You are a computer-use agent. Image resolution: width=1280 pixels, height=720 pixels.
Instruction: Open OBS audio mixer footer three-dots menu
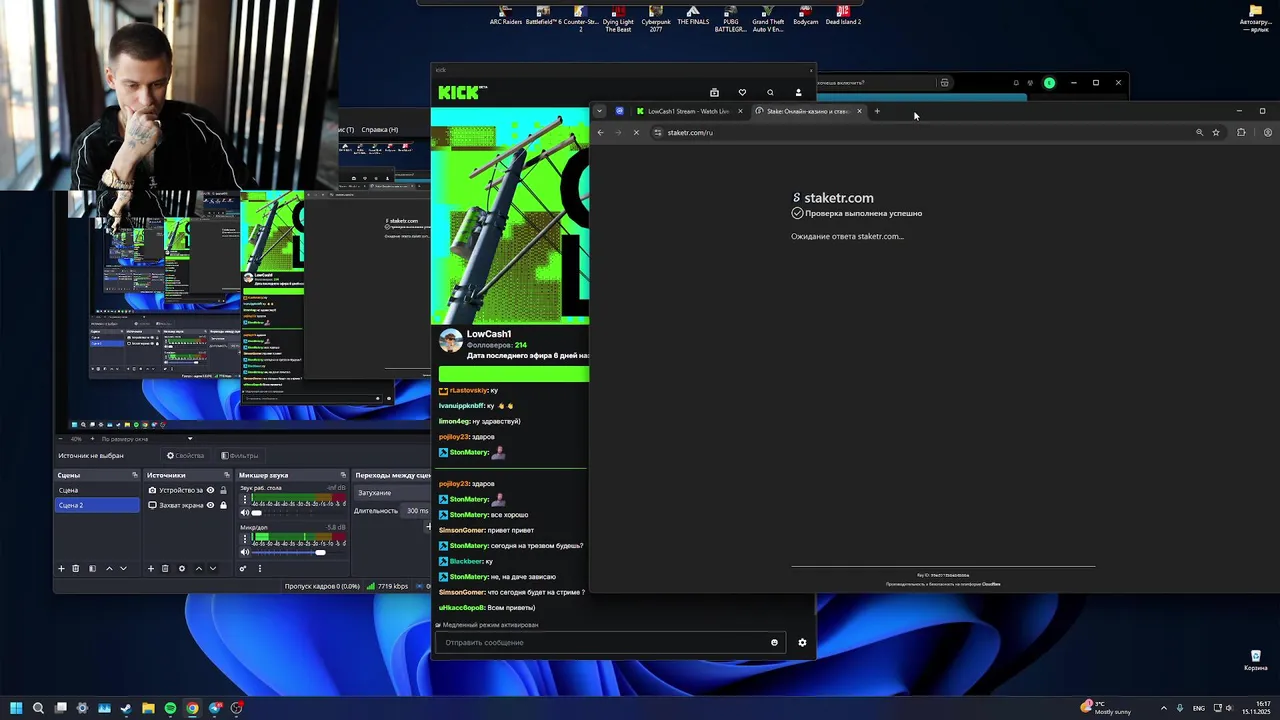click(x=260, y=568)
